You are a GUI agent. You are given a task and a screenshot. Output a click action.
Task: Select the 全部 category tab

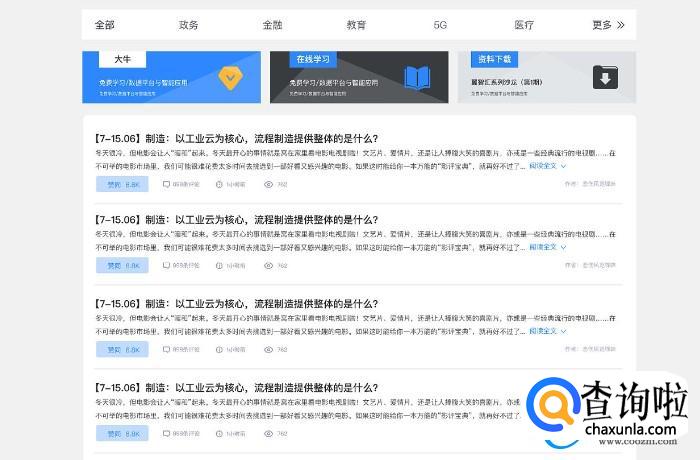coord(105,25)
